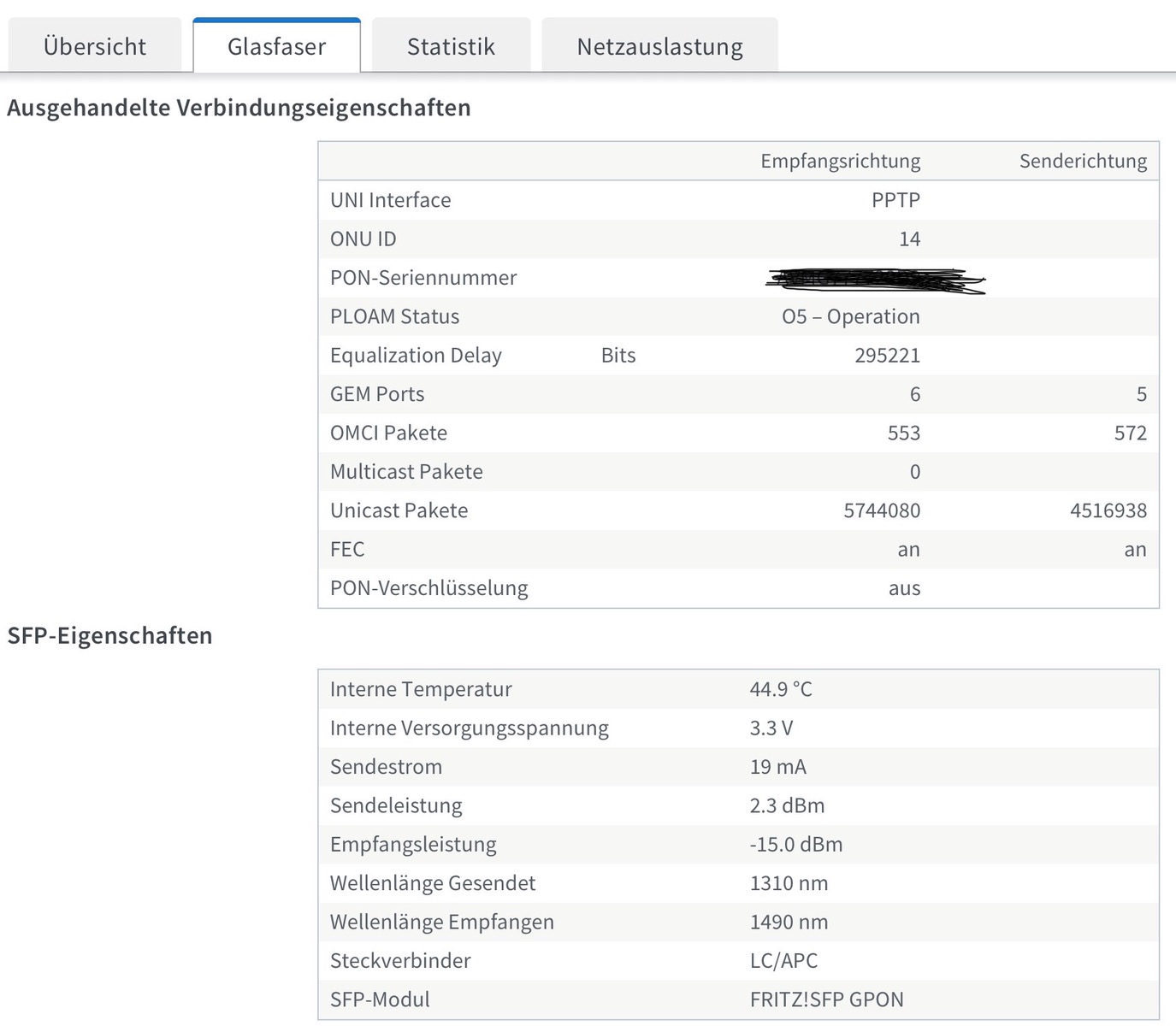
Task: Click OMCI Pakete value 553
Action: pos(903,433)
